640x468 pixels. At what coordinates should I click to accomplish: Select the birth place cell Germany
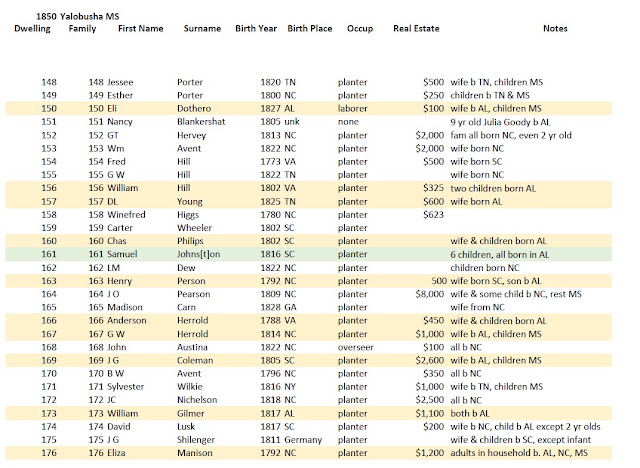pos(303,440)
